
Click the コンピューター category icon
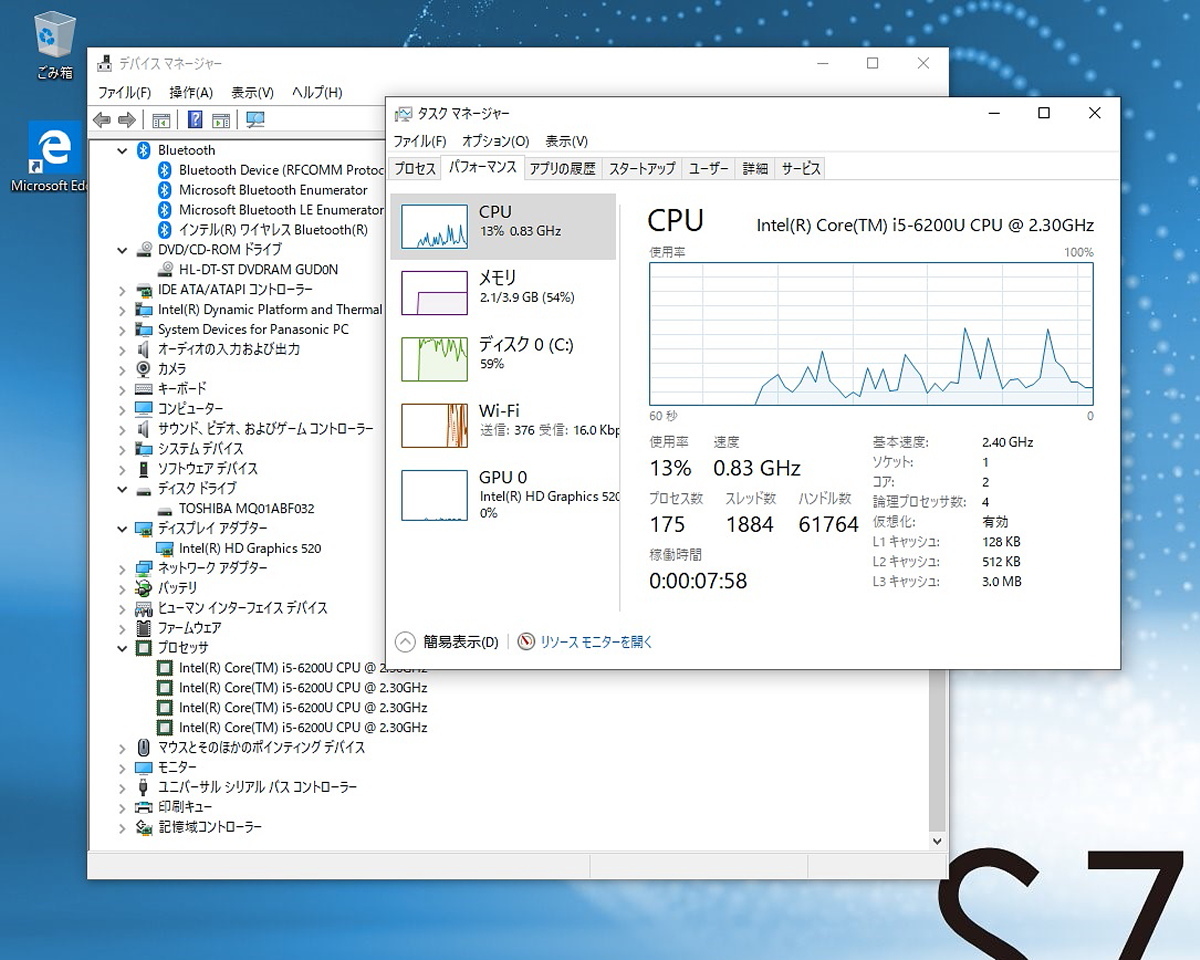[x=144, y=409]
